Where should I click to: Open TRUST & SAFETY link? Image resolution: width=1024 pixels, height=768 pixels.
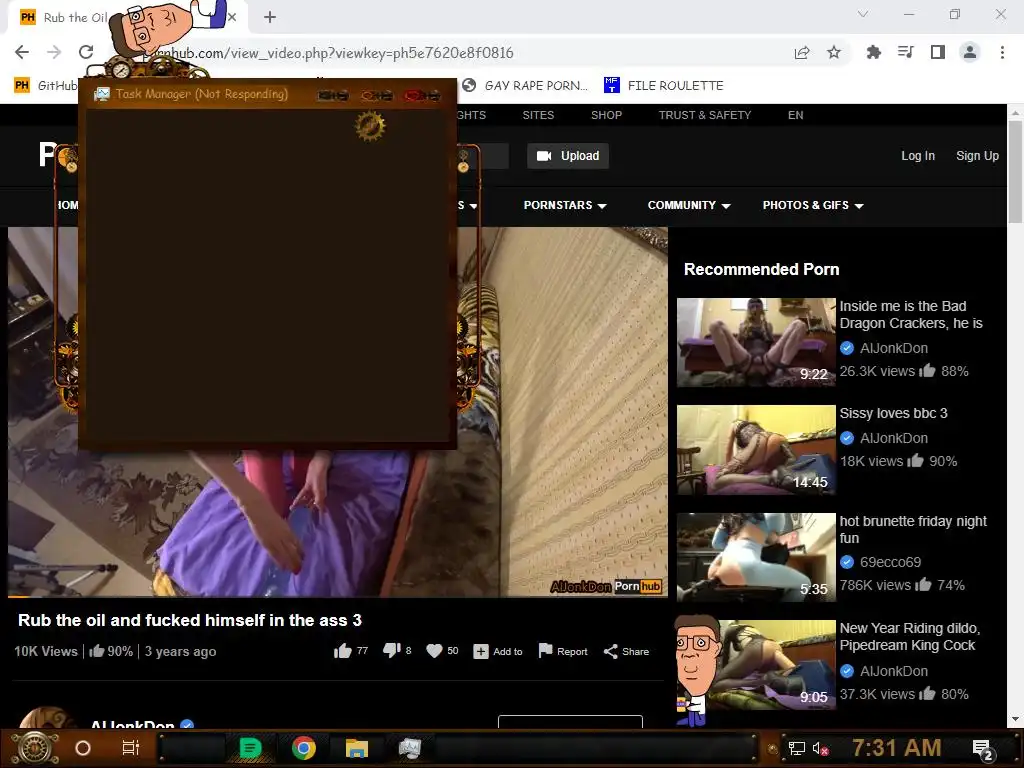705,115
